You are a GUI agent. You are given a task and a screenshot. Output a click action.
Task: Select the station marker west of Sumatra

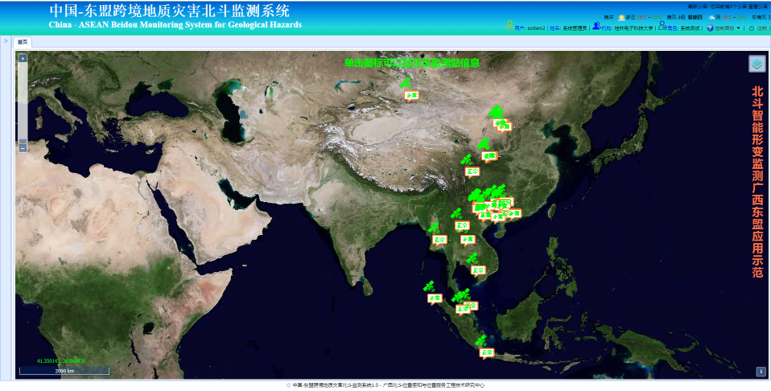429,286
